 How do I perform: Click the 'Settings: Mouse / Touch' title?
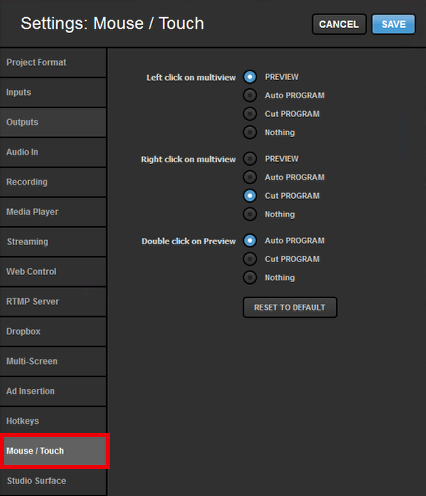pos(112,23)
